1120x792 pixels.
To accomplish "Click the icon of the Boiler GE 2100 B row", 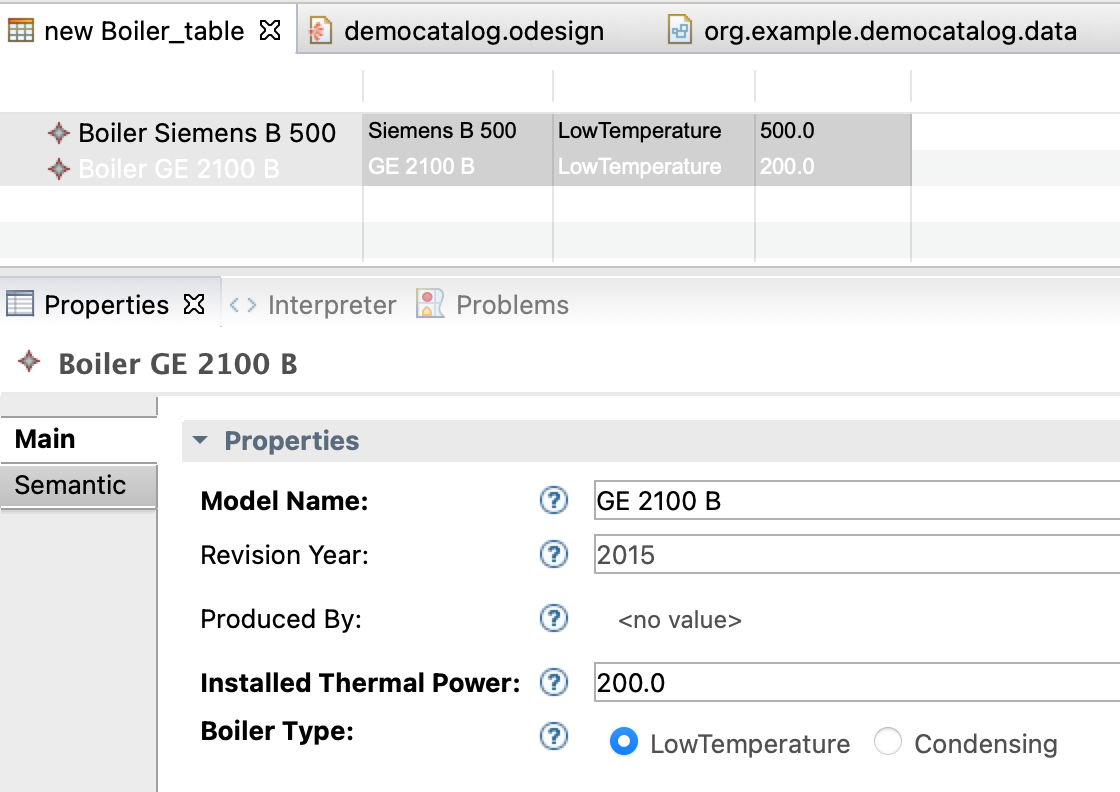I will [x=59, y=169].
